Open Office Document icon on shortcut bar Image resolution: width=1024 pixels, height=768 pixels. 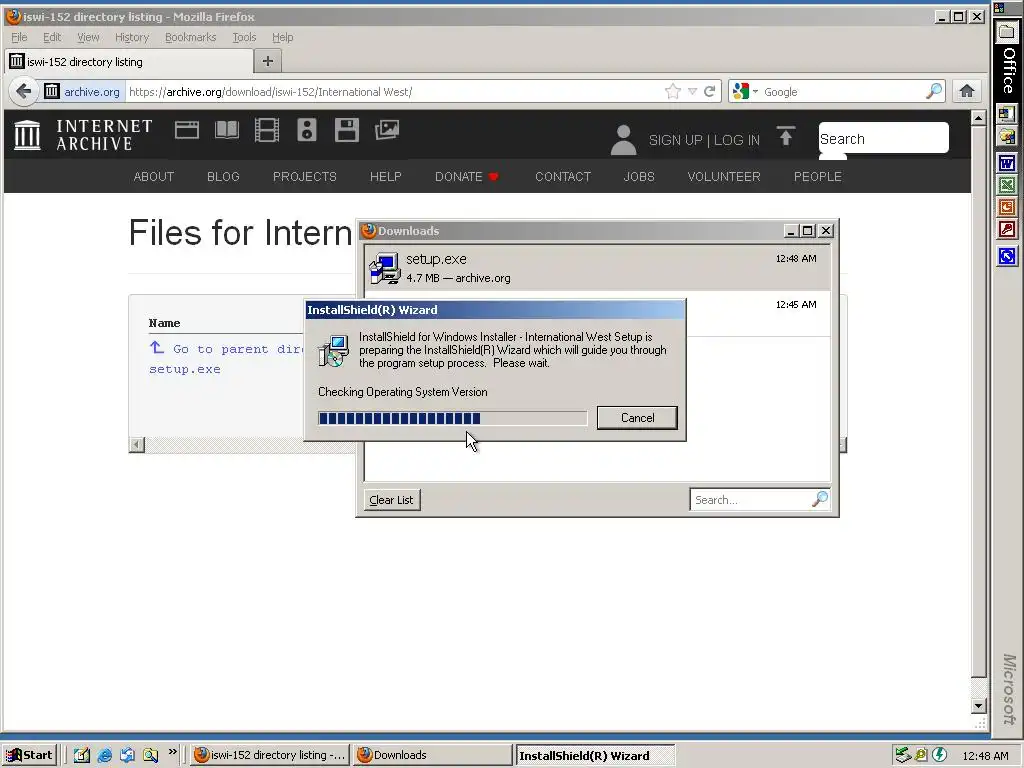coord(1006,136)
